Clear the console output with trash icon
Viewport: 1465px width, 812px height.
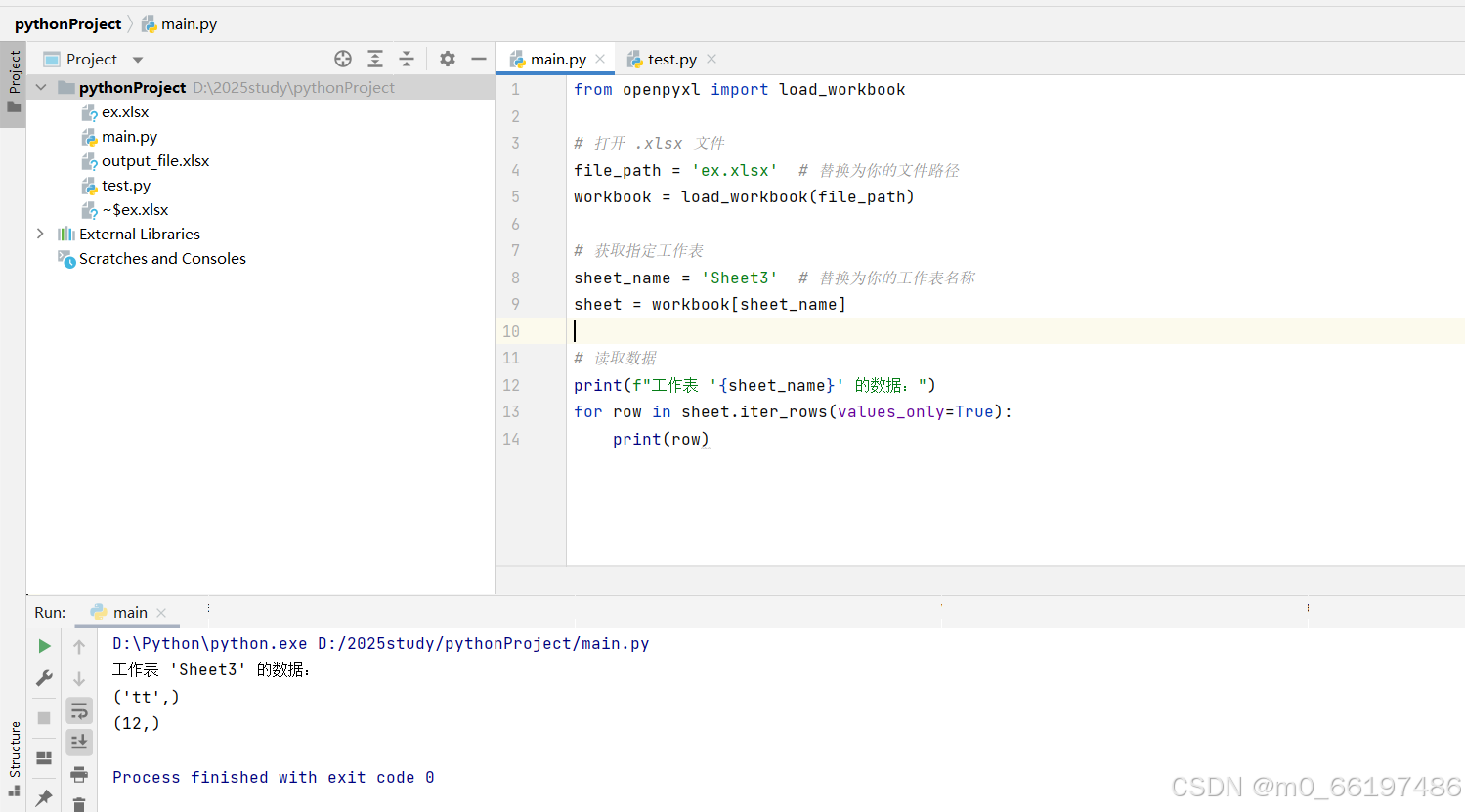point(79,803)
